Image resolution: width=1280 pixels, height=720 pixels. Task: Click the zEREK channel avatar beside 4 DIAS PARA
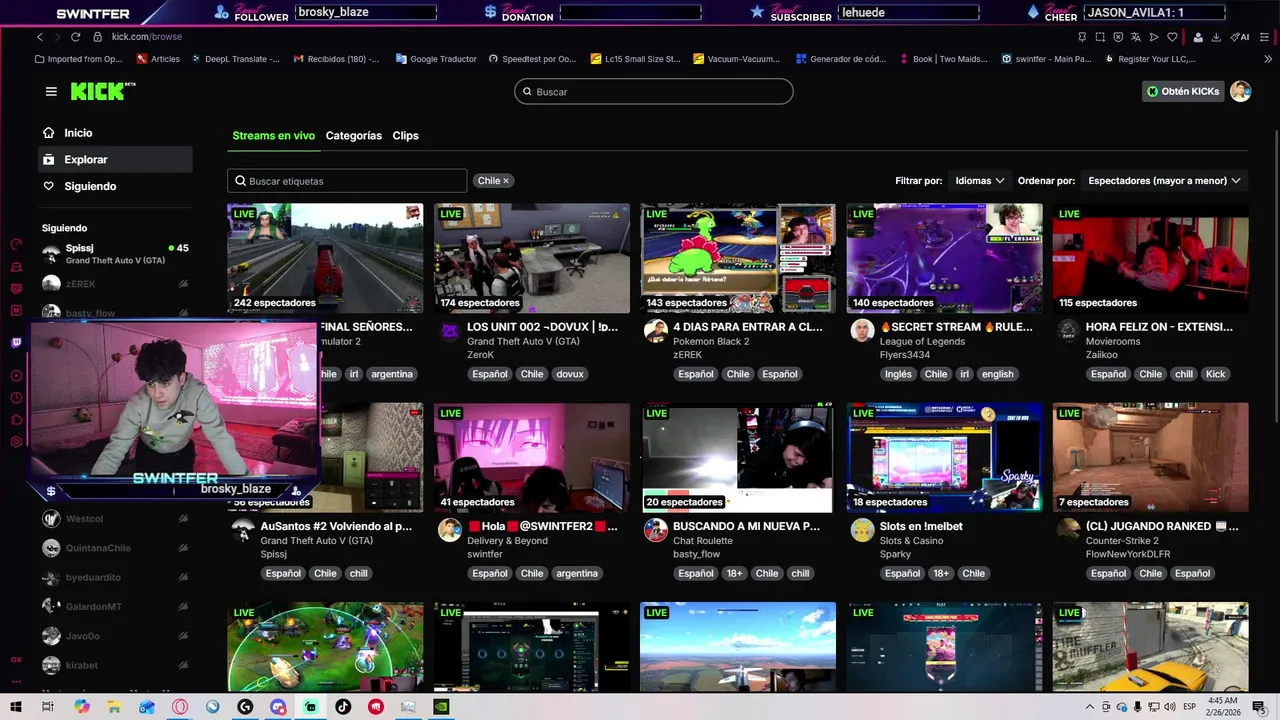tap(656, 331)
